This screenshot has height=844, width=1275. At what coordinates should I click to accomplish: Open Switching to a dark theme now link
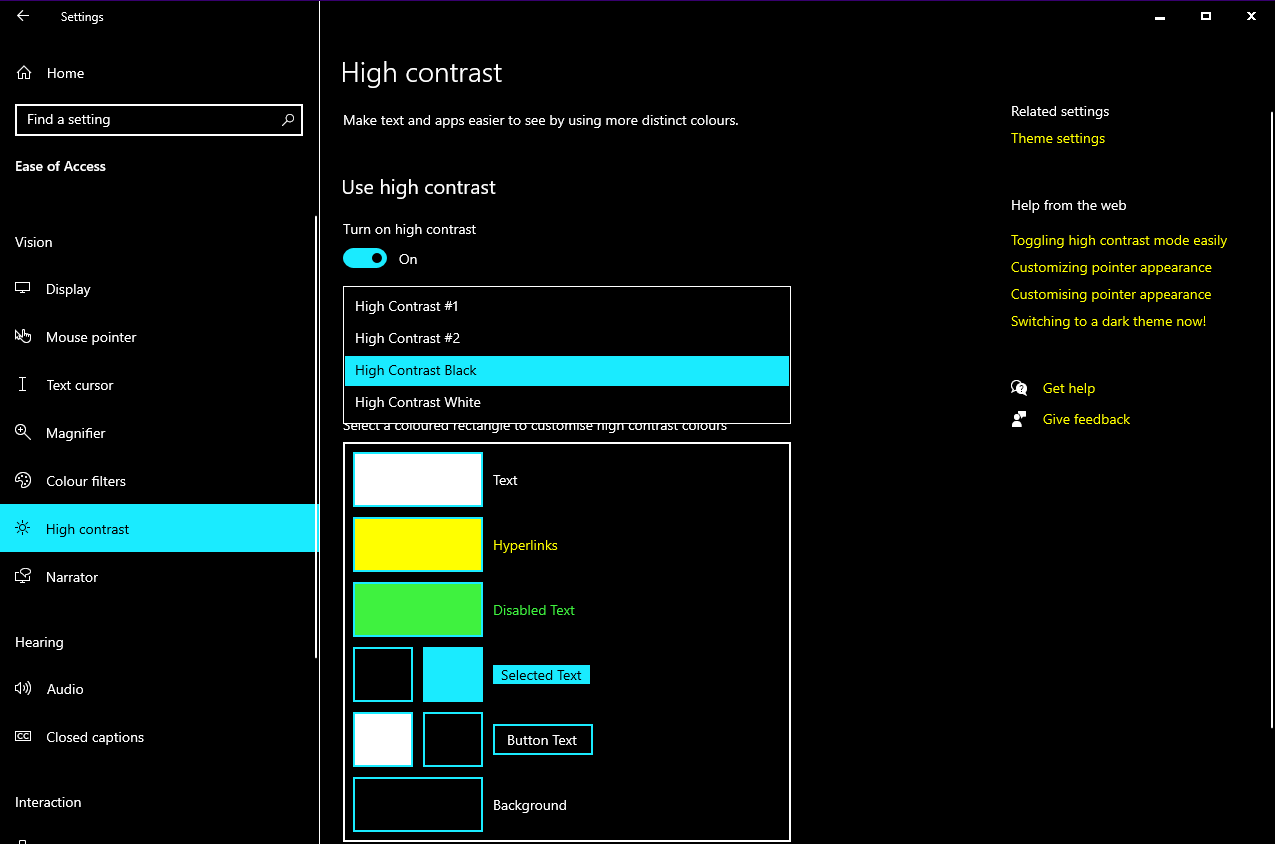pyautogui.click(x=1108, y=321)
